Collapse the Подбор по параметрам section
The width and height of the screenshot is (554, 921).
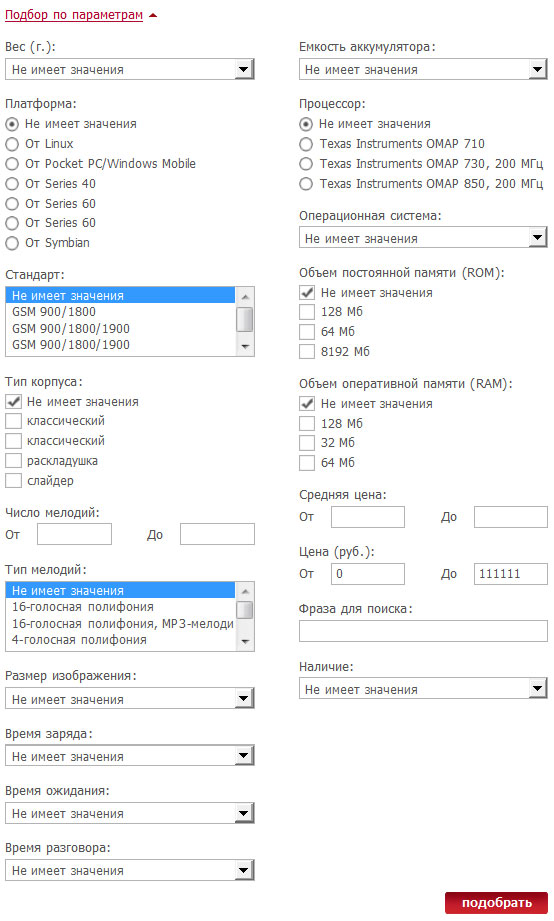(74, 15)
